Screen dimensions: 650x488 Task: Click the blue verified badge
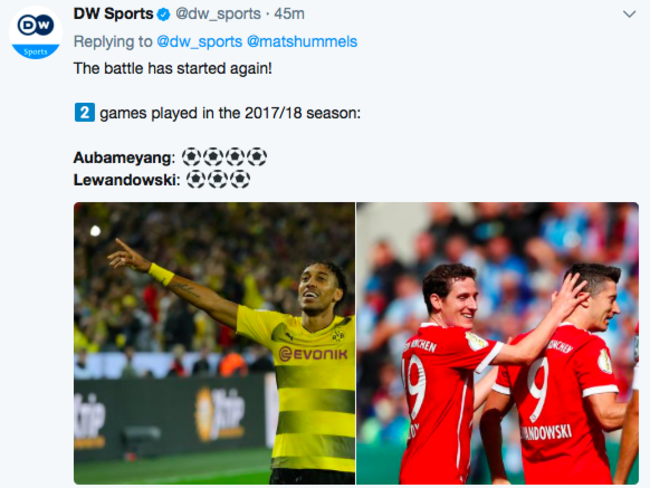(x=164, y=15)
